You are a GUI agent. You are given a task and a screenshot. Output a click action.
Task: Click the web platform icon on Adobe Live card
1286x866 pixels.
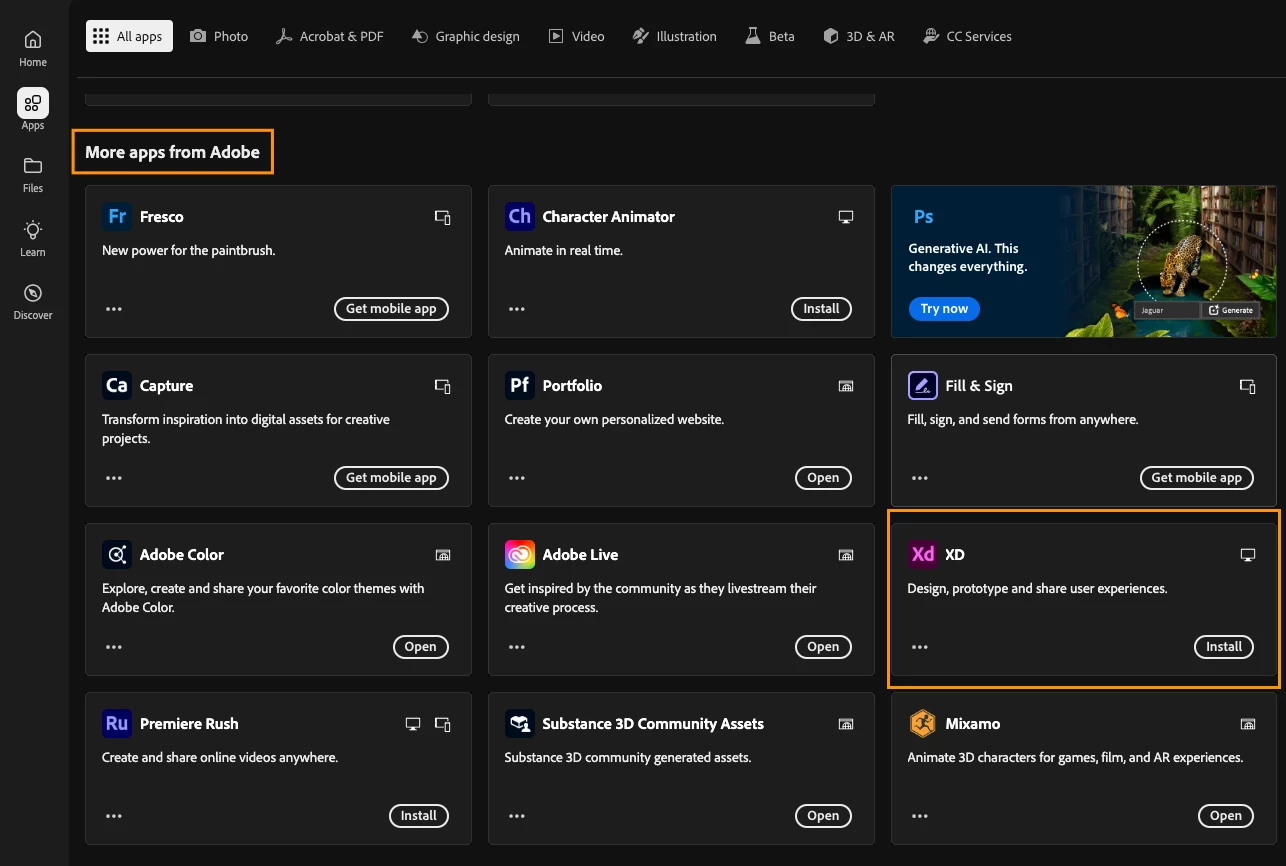tap(846, 555)
